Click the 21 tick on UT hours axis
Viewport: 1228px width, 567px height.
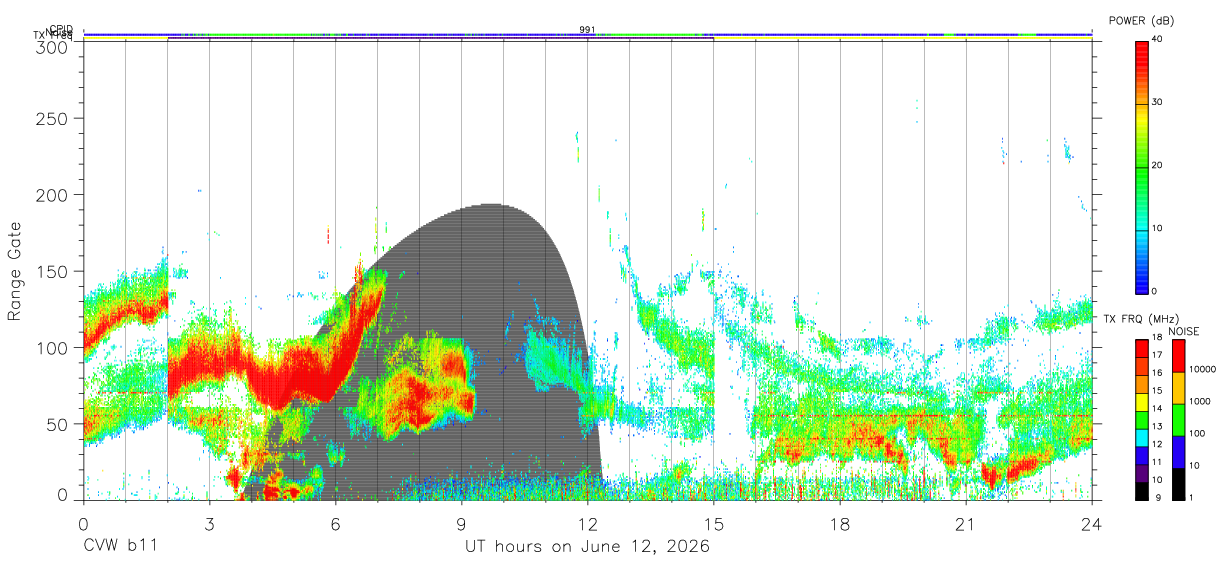[966, 523]
